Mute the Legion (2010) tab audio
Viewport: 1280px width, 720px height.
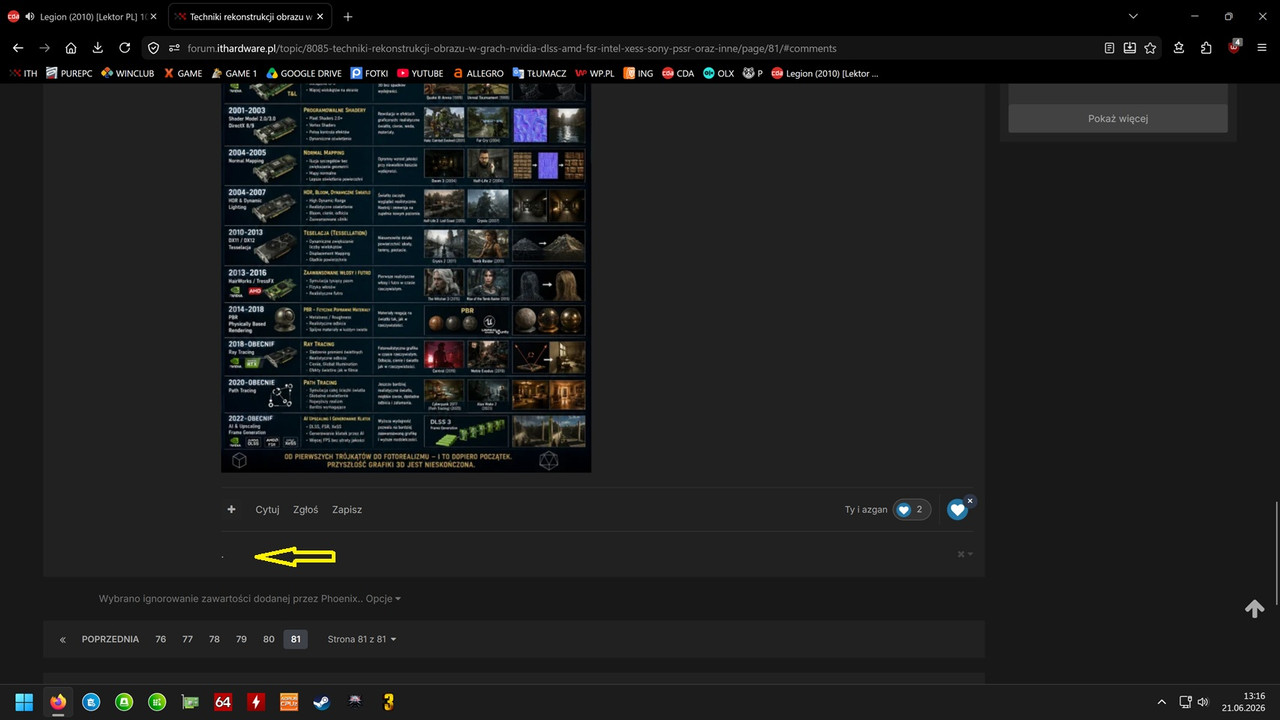tap(29, 17)
